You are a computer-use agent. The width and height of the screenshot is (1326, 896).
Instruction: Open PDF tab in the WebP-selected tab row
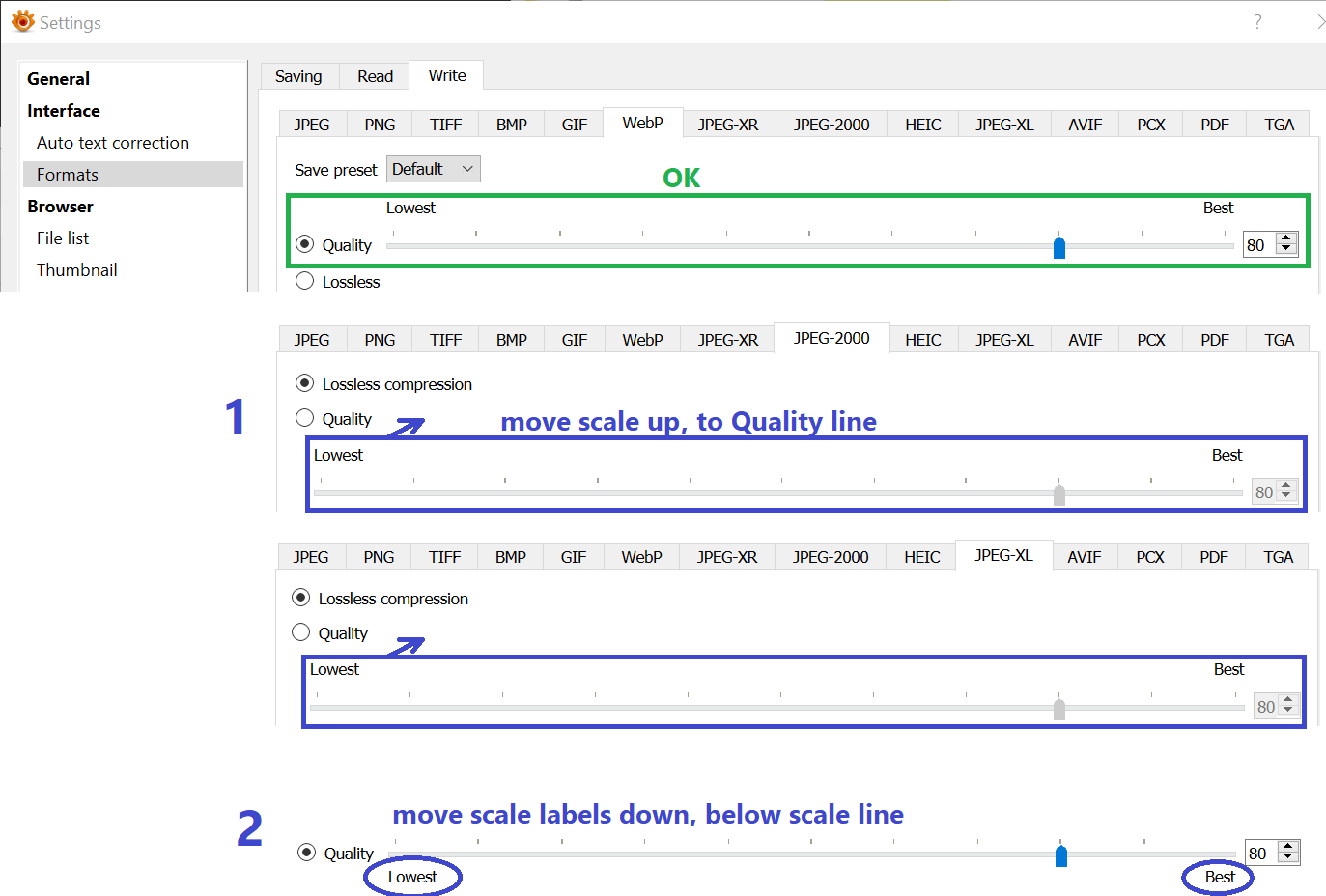pos(1215,125)
